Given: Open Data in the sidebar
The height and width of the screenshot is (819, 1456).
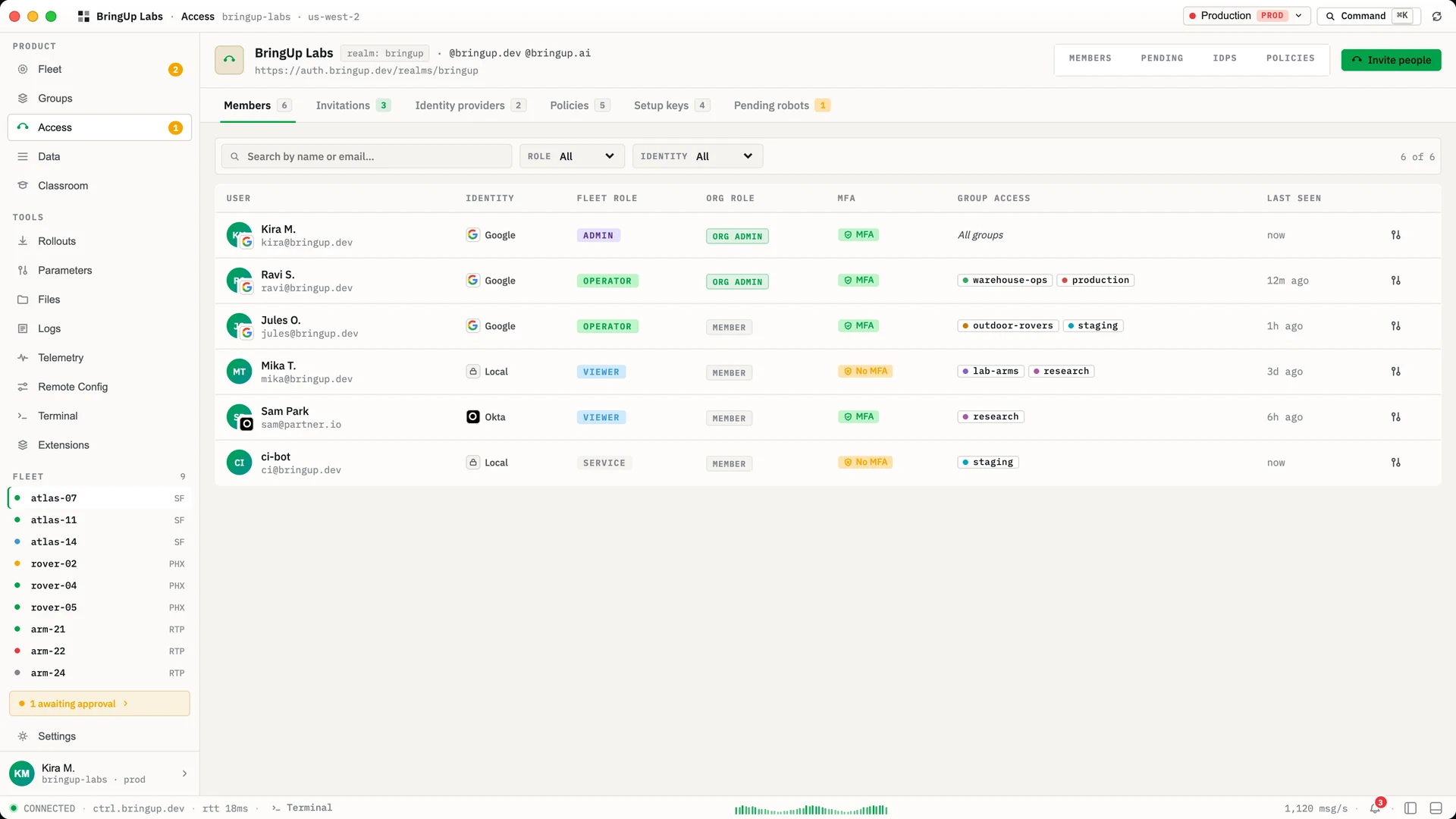Looking at the screenshot, I should (99, 156).
